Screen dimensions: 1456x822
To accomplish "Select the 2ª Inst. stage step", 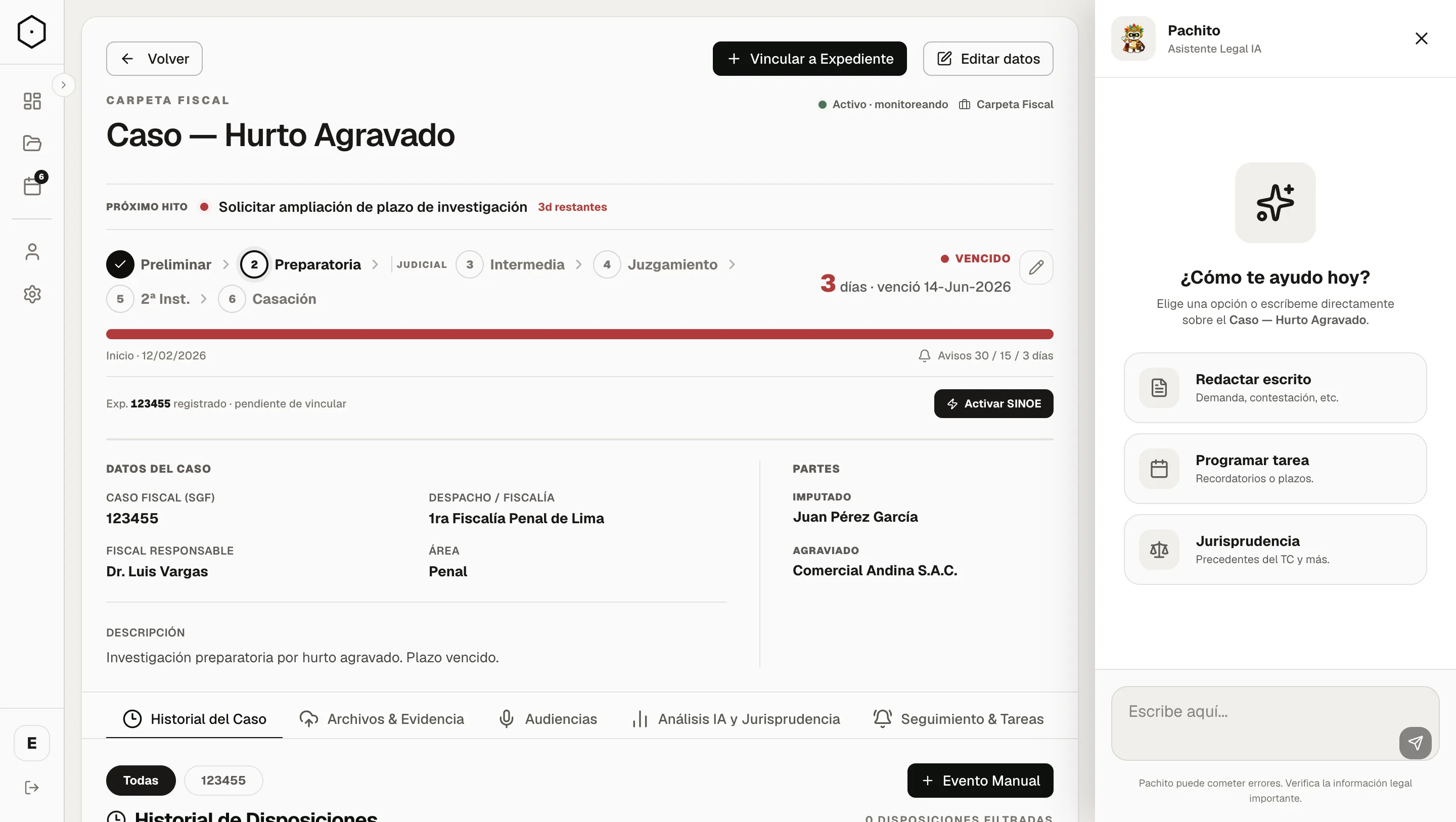I will coord(148,299).
